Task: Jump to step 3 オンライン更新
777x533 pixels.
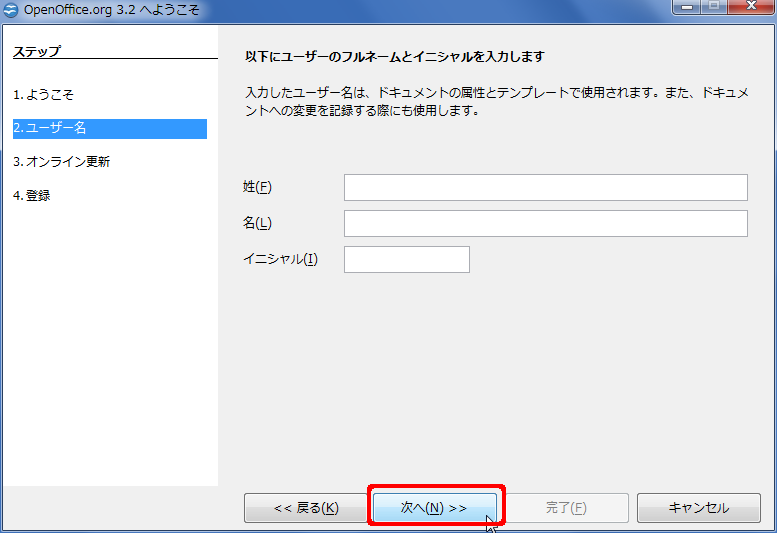Action: pyautogui.click(x=61, y=161)
